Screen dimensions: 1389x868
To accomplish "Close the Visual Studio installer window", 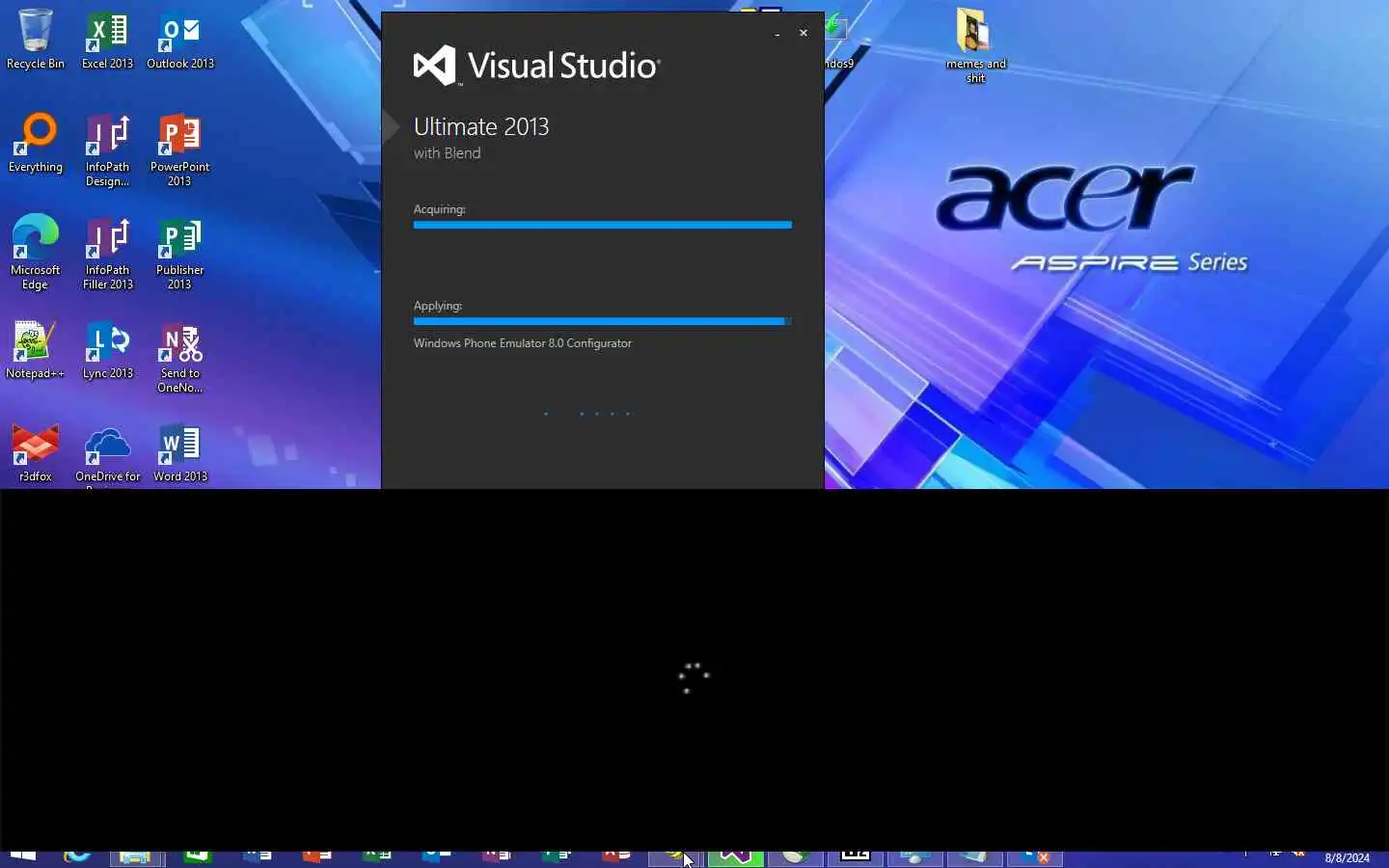I will coord(803,33).
